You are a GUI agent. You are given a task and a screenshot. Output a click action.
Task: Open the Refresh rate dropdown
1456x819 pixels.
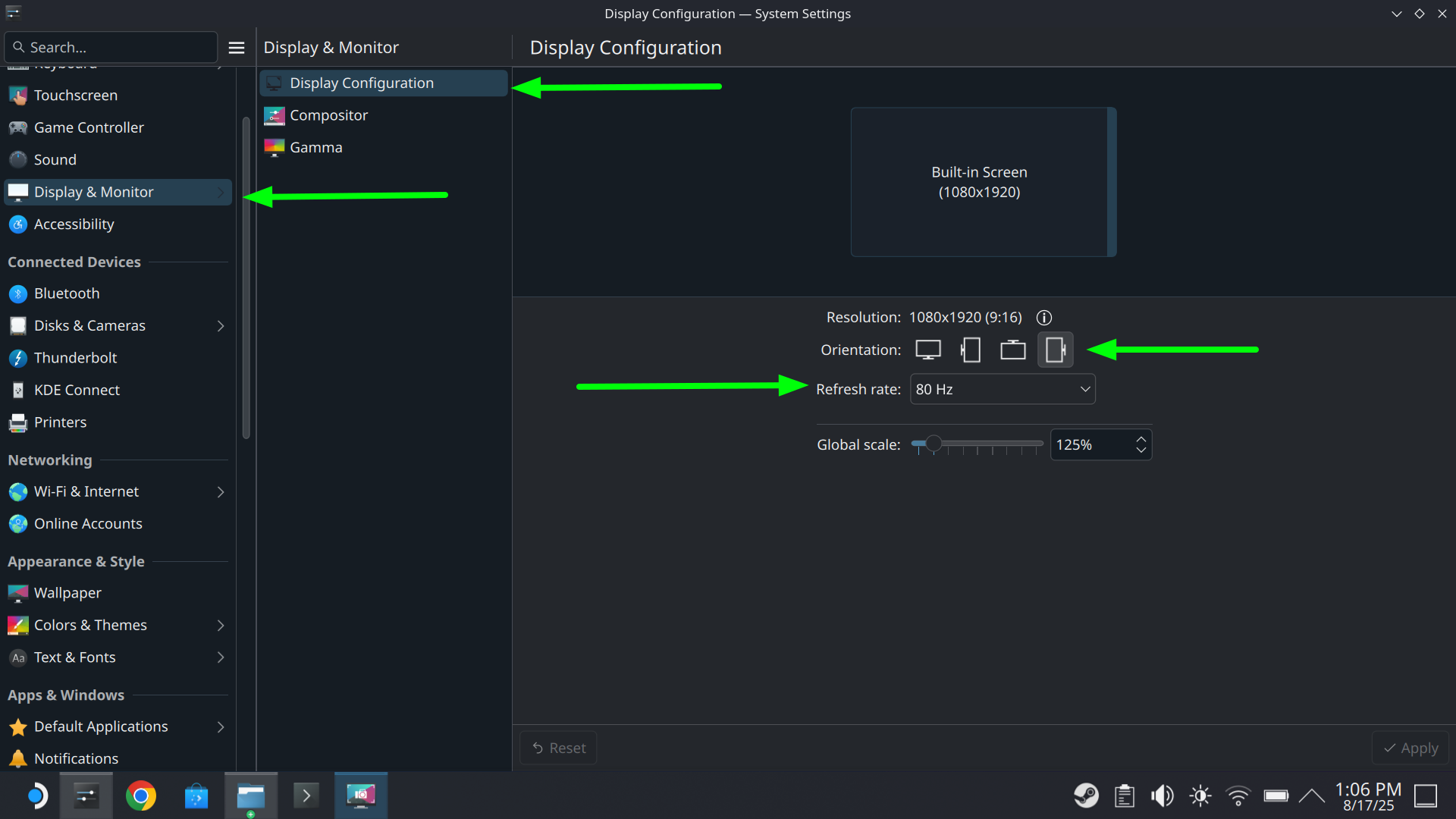1002,389
